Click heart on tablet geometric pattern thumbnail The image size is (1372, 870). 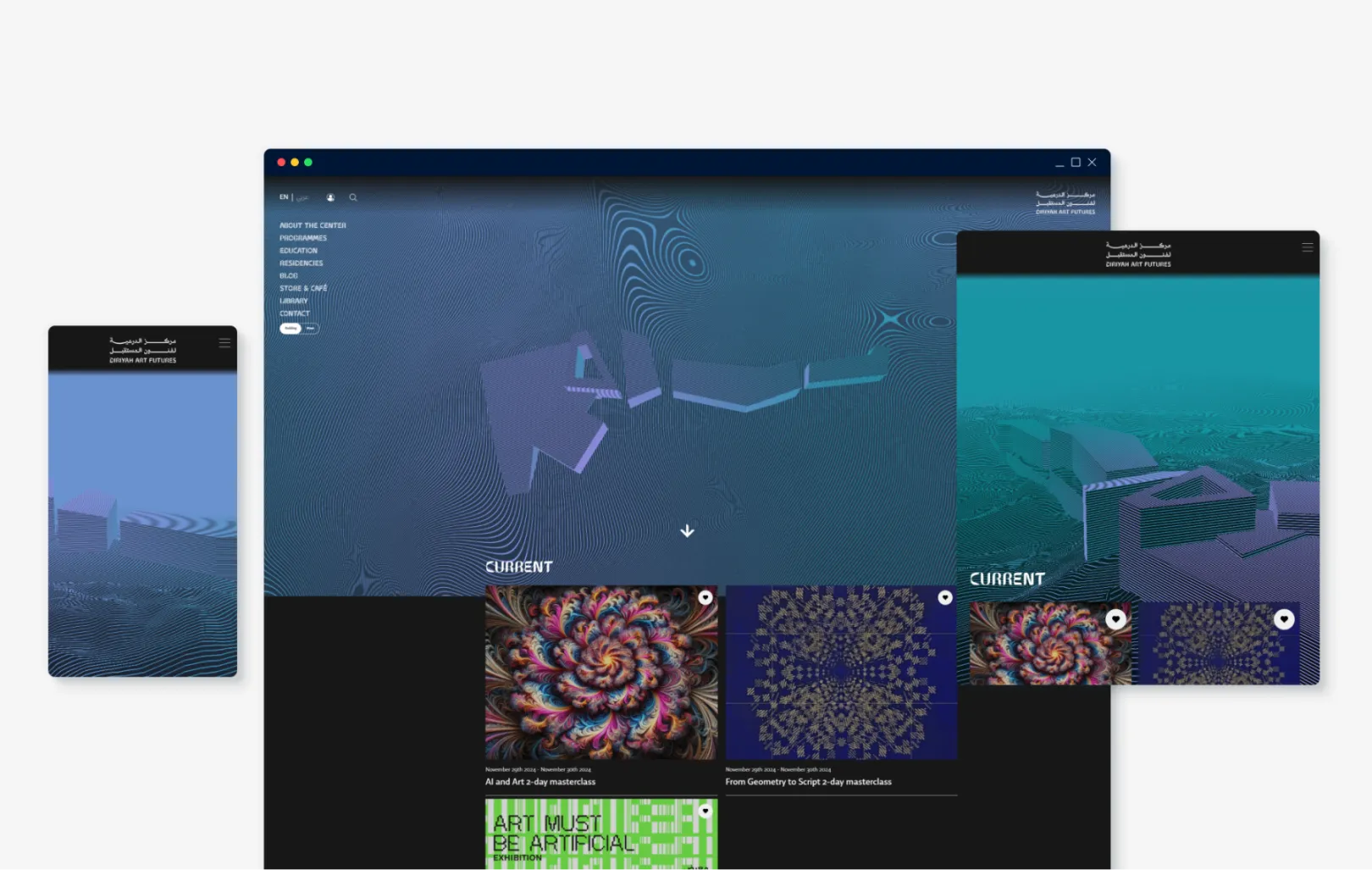tap(1283, 619)
